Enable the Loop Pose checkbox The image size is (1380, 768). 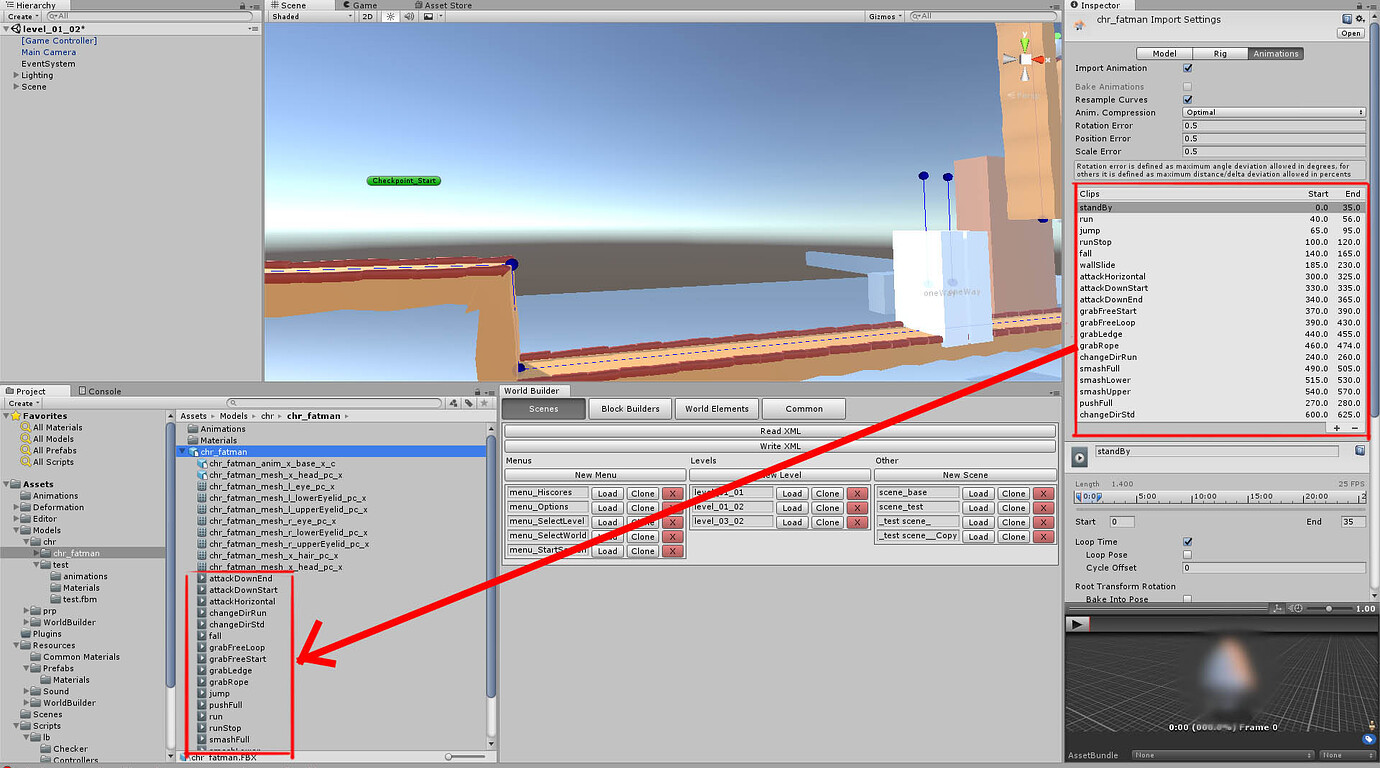point(1187,554)
